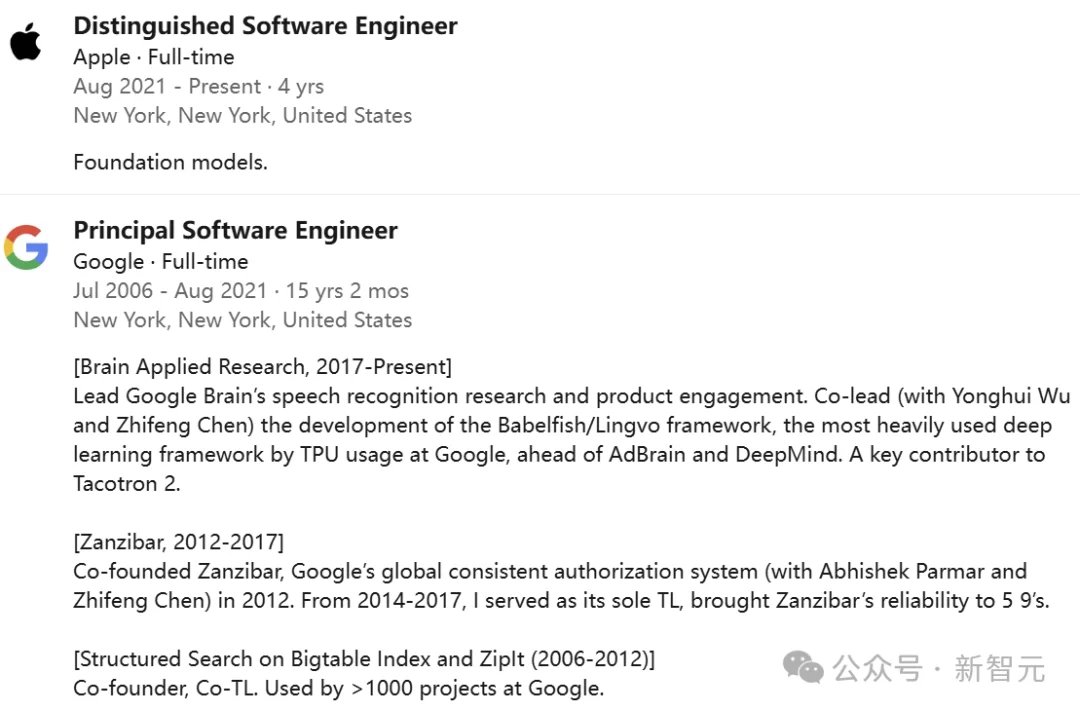This screenshot has width=1080, height=711.
Task: Click the Co-founder, Co-TL description line
Action: (x=338, y=688)
